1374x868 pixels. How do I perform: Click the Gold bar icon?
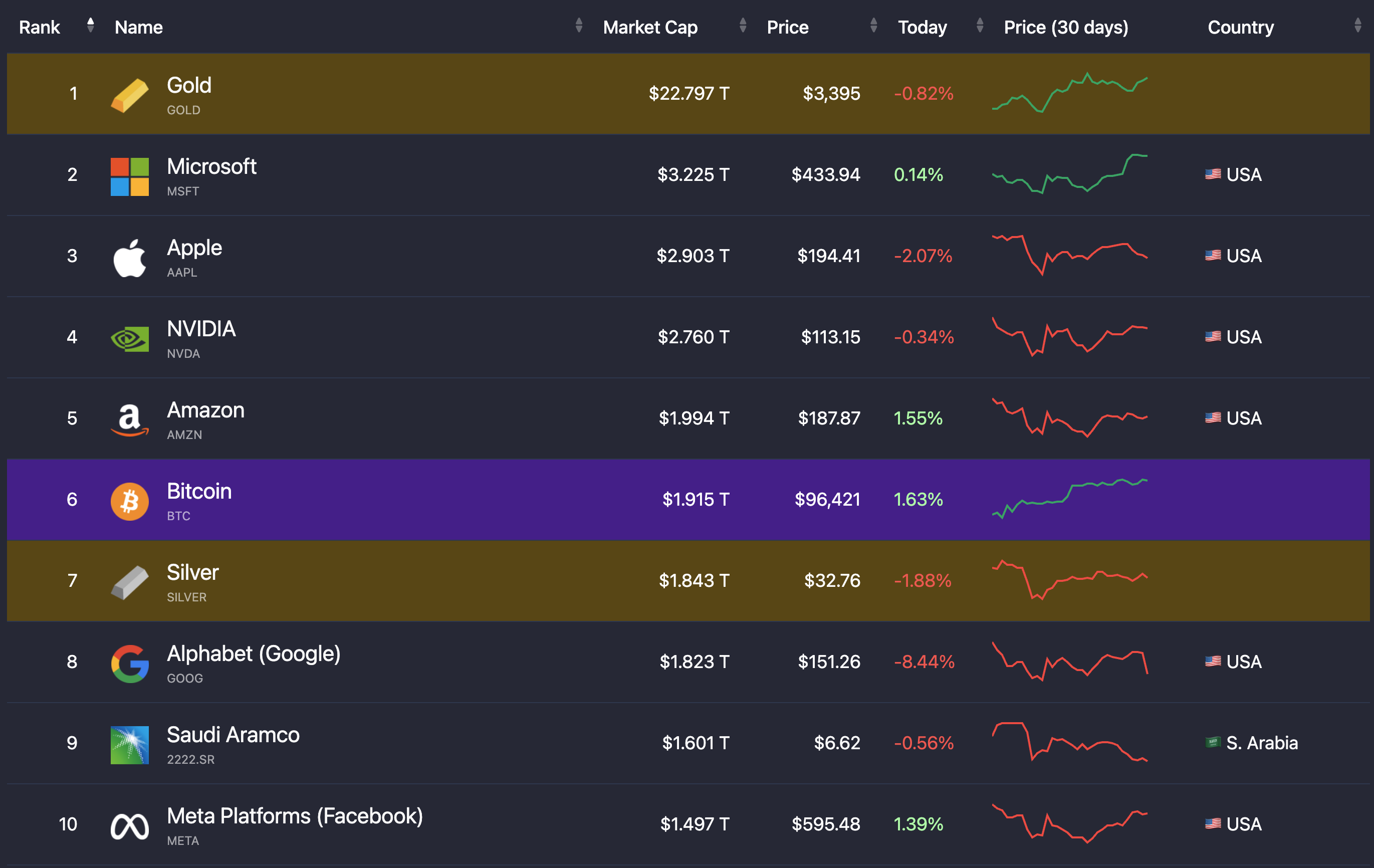129,95
